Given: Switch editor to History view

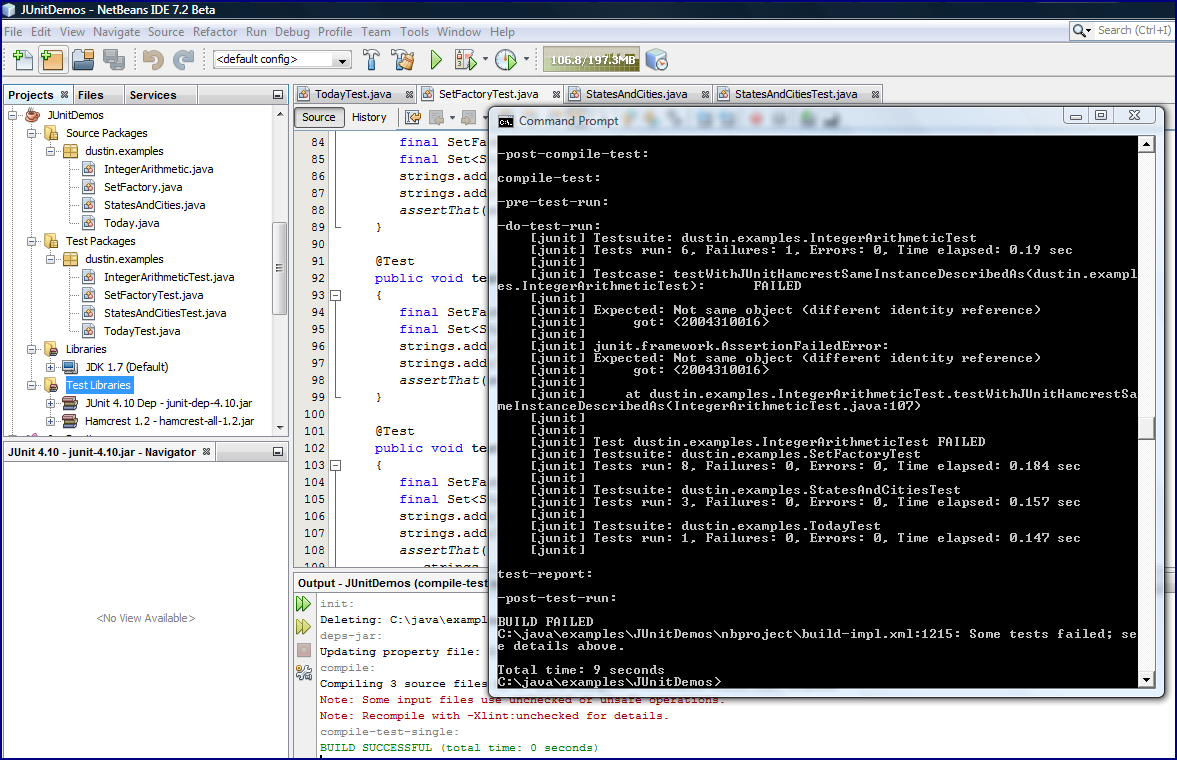Looking at the screenshot, I should tap(369, 117).
